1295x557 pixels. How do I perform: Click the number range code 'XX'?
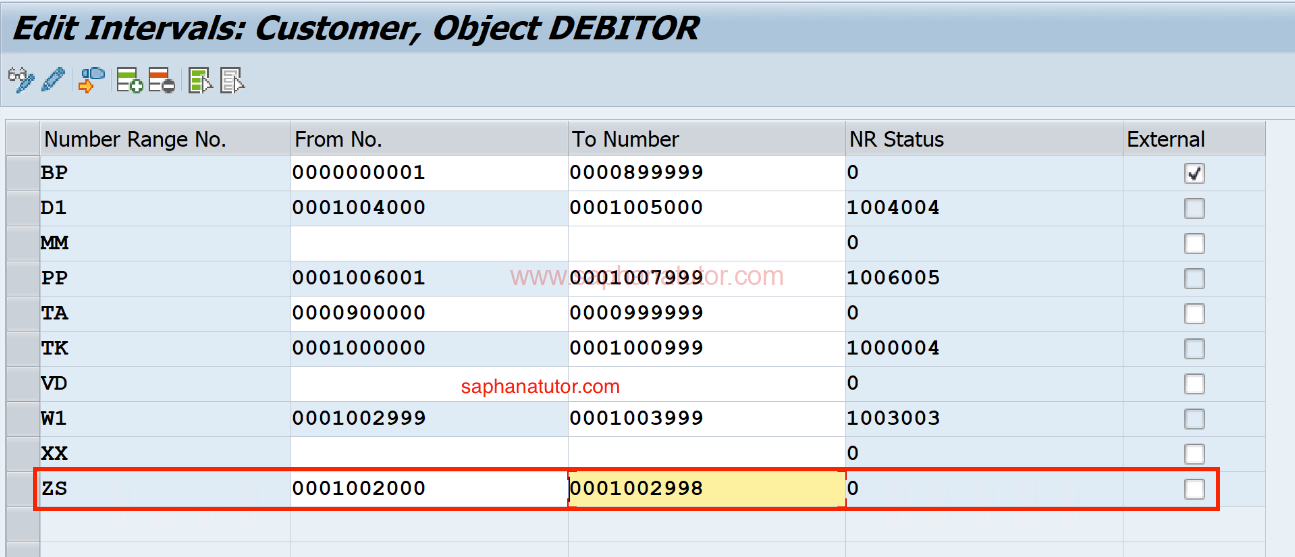tap(54, 453)
